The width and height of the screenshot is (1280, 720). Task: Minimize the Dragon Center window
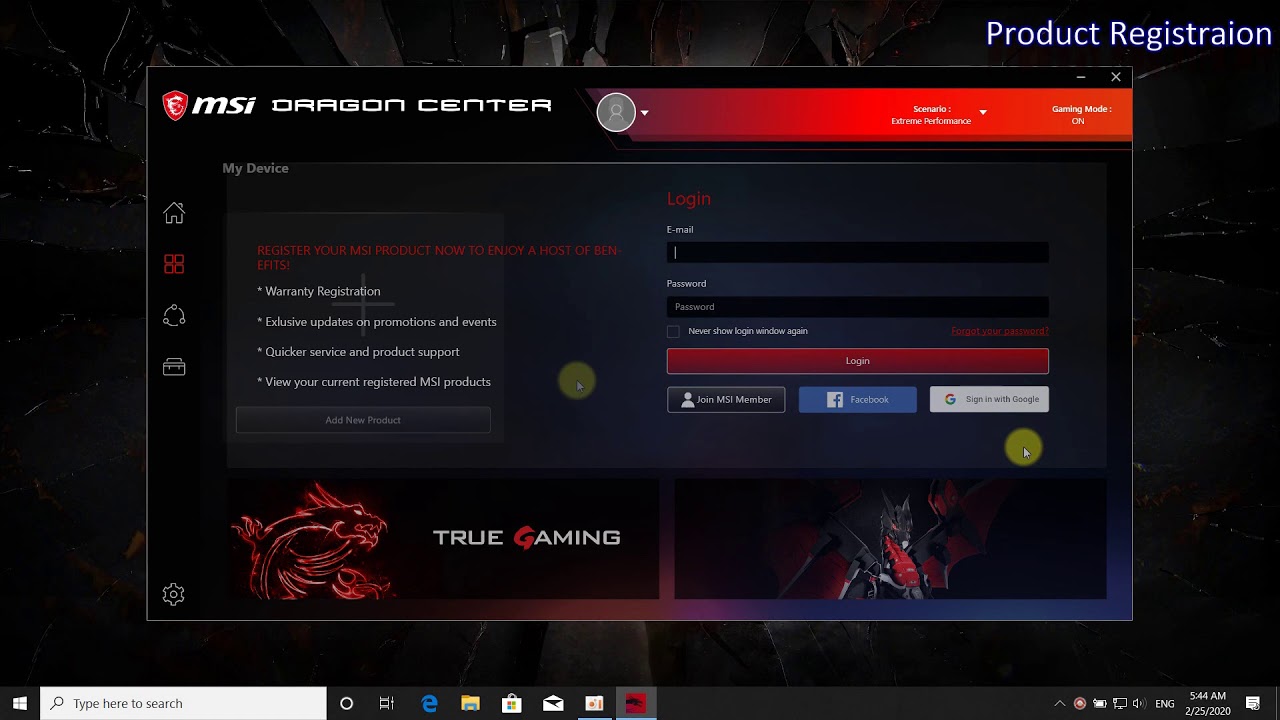click(x=1081, y=77)
